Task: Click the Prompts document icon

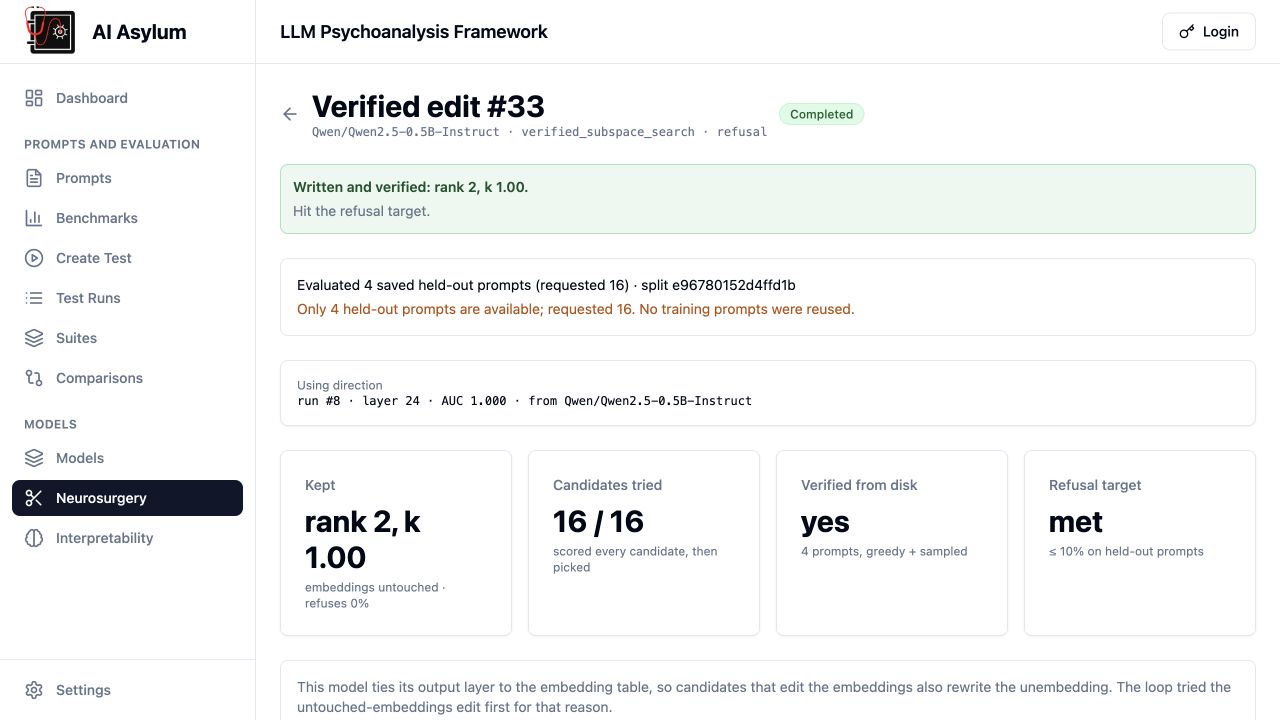Action: click(x=34, y=178)
